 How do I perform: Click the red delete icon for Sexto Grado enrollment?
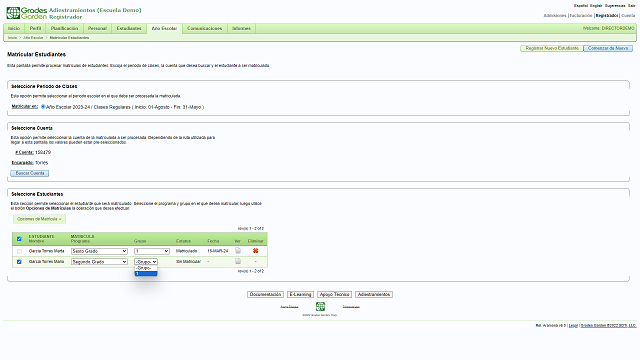pos(256,251)
